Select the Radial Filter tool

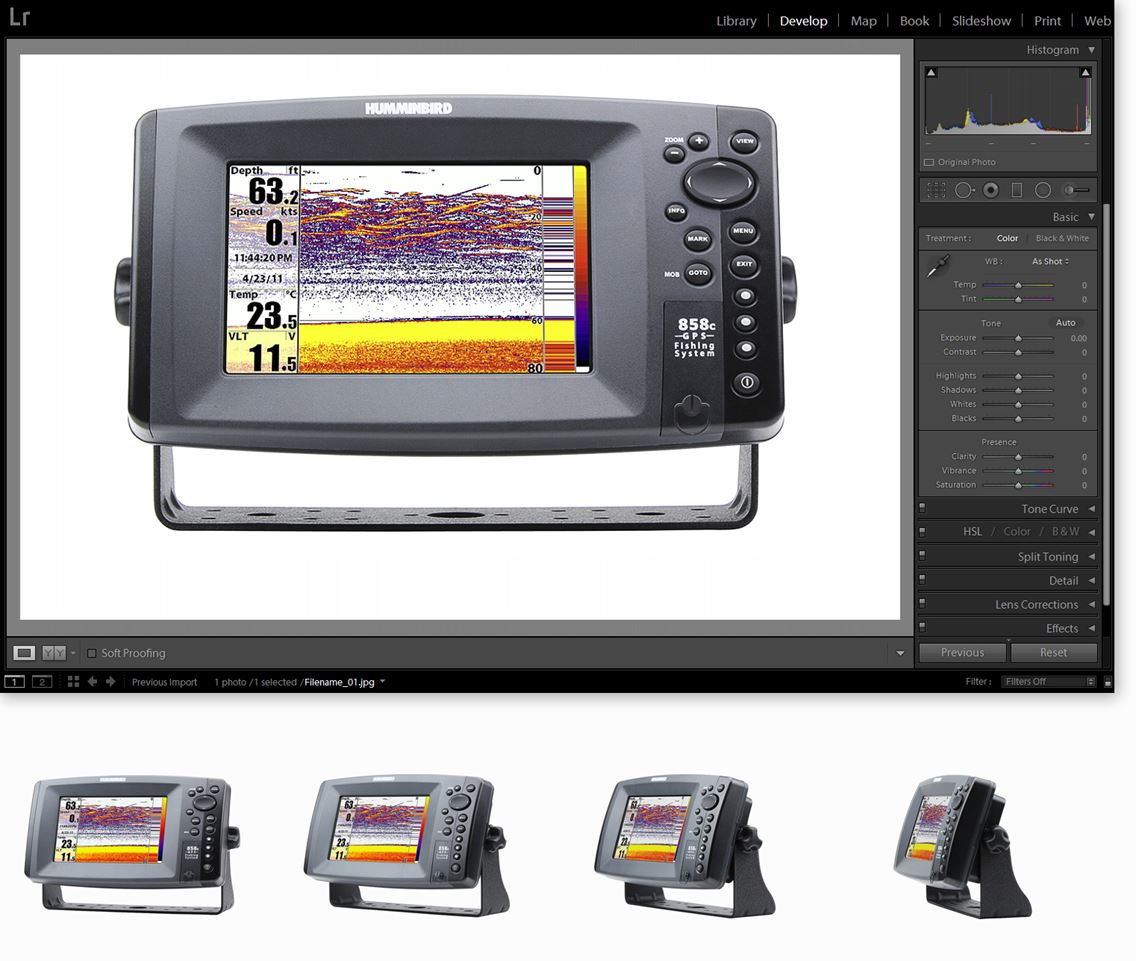pyautogui.click(x=1044, y=190)
